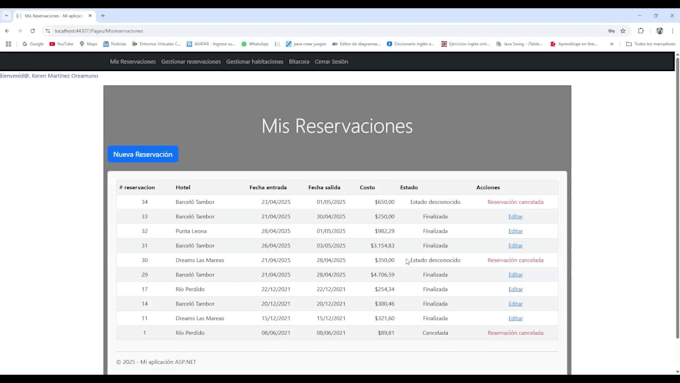
Task: Open the Chrome profile avatar
Action: click(660, 31)
